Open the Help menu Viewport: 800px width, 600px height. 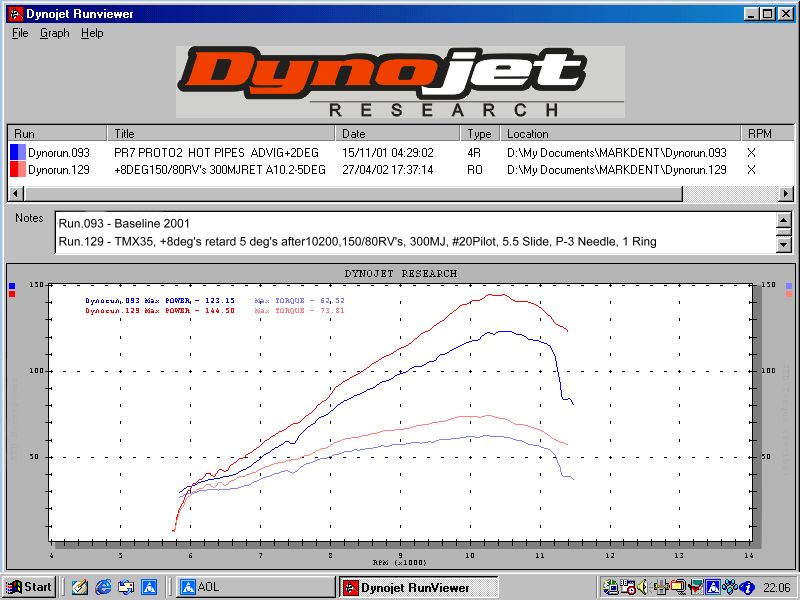[92, 33]
